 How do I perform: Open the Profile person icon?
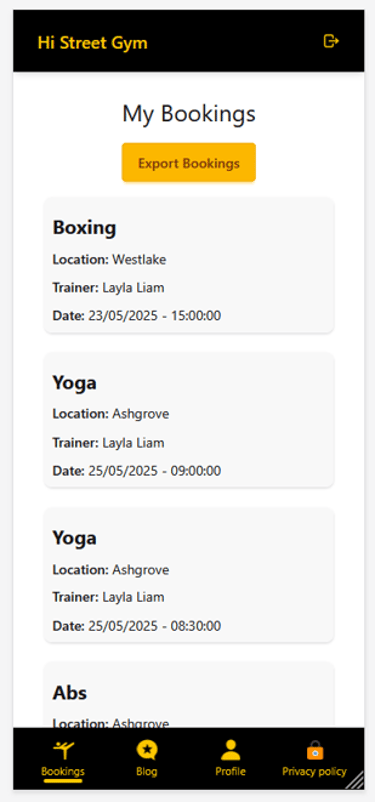click(x=230, y=750)
